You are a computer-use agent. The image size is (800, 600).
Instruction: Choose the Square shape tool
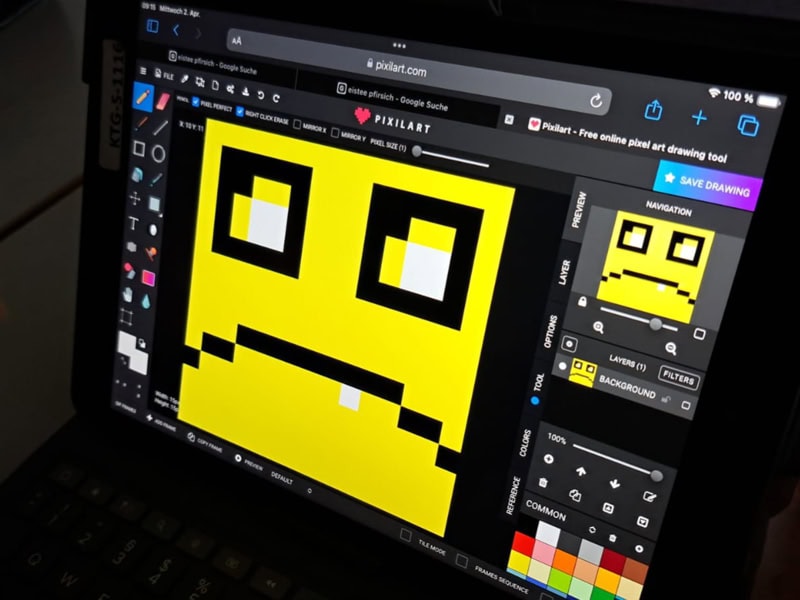click(139, 150)
